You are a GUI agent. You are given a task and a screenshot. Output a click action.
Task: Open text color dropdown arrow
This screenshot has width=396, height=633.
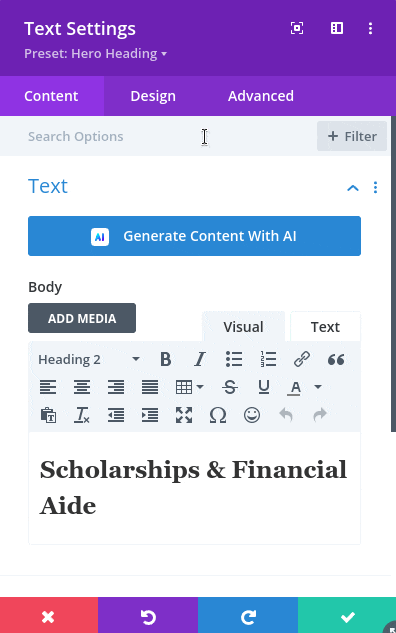coord(318,387)
